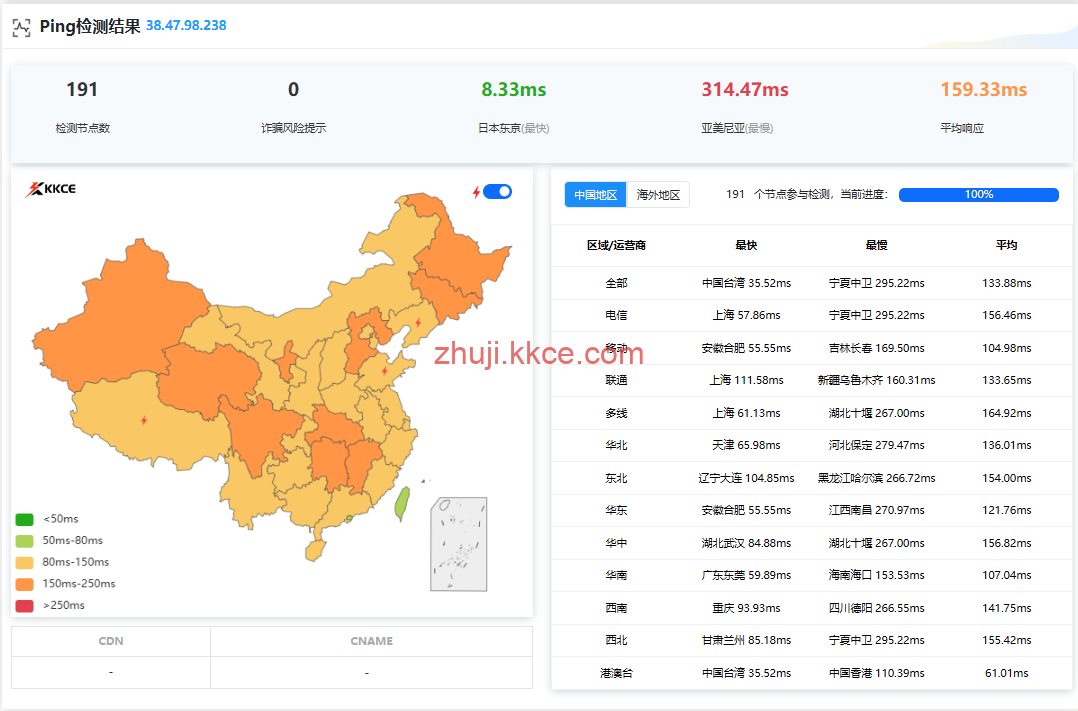1078x711 pixels.
Task: Click the 100% progress bar
Action: point(978,195)
